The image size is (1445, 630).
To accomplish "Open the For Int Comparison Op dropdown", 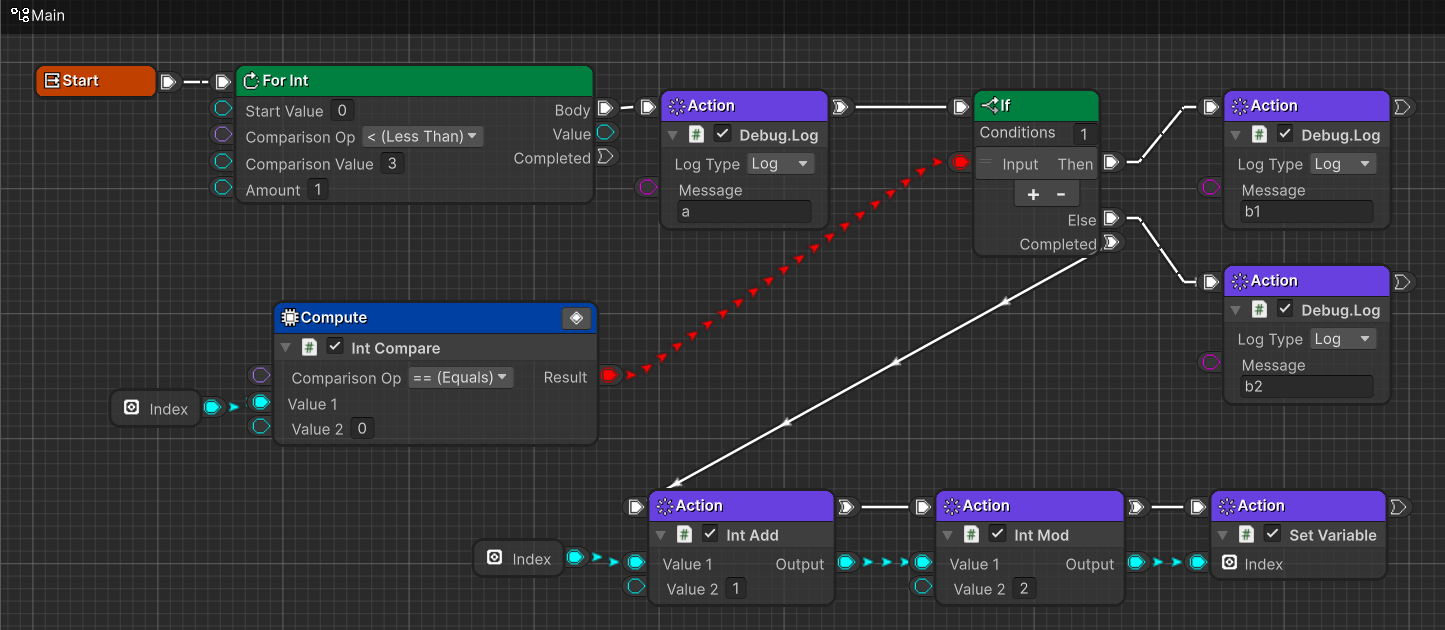I will click(422, 136).
